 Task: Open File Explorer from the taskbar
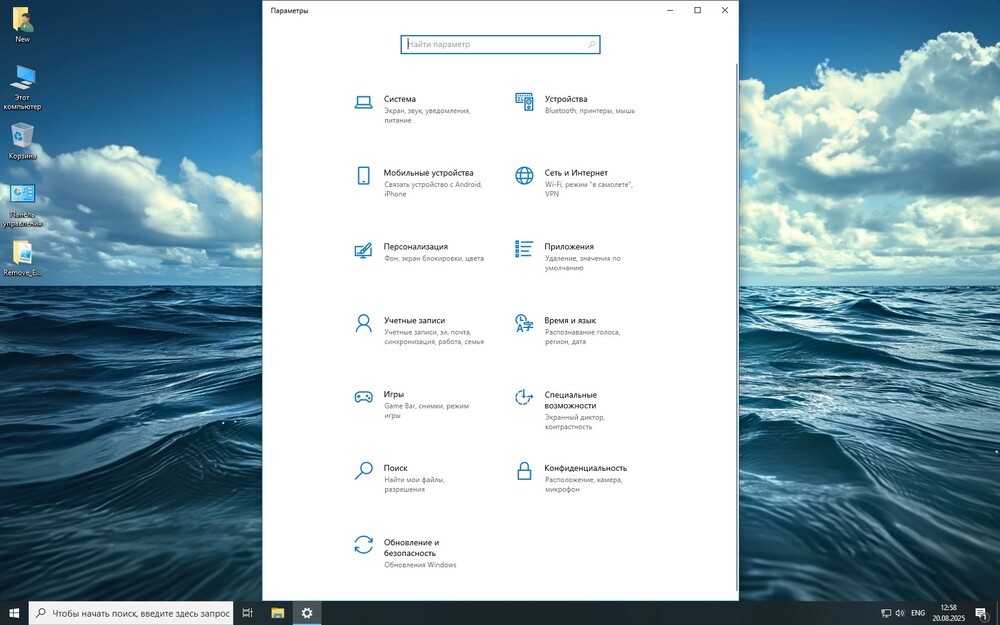279,612
